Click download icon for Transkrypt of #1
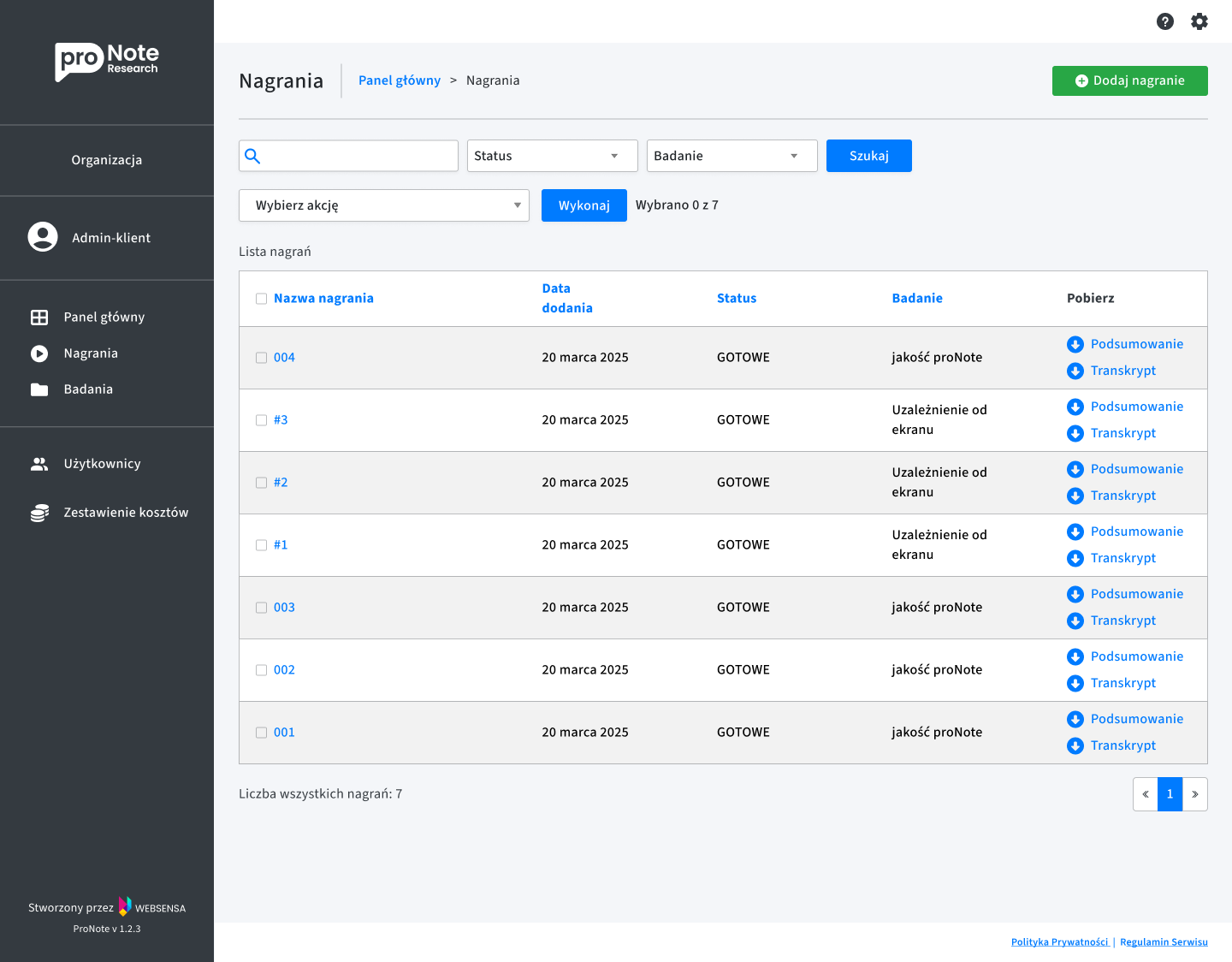Image resolution: width=1232 pixels, height=962 pixels. [x=1075, y=558]
